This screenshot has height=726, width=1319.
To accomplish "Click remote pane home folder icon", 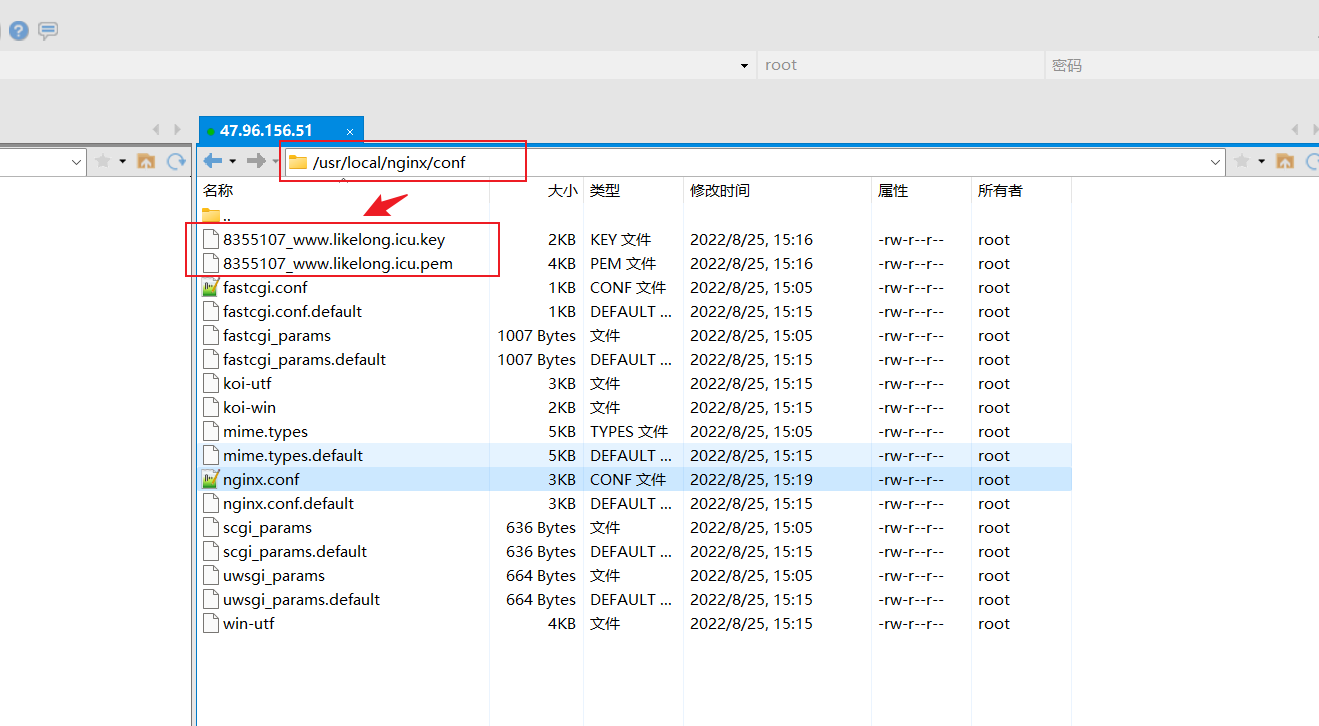I will [x=1285, y=161].
